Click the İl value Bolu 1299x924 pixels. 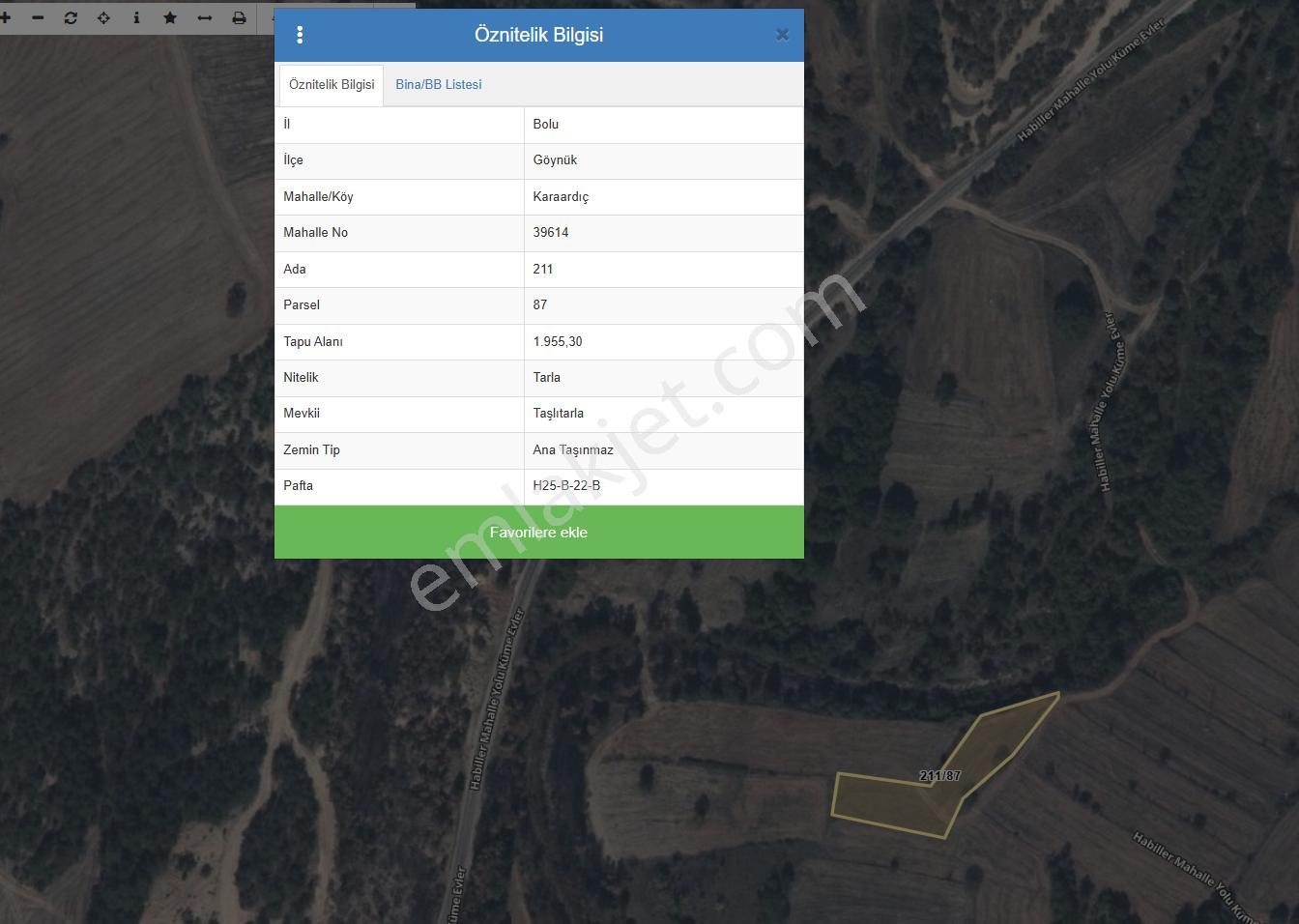tap(546, 125)
